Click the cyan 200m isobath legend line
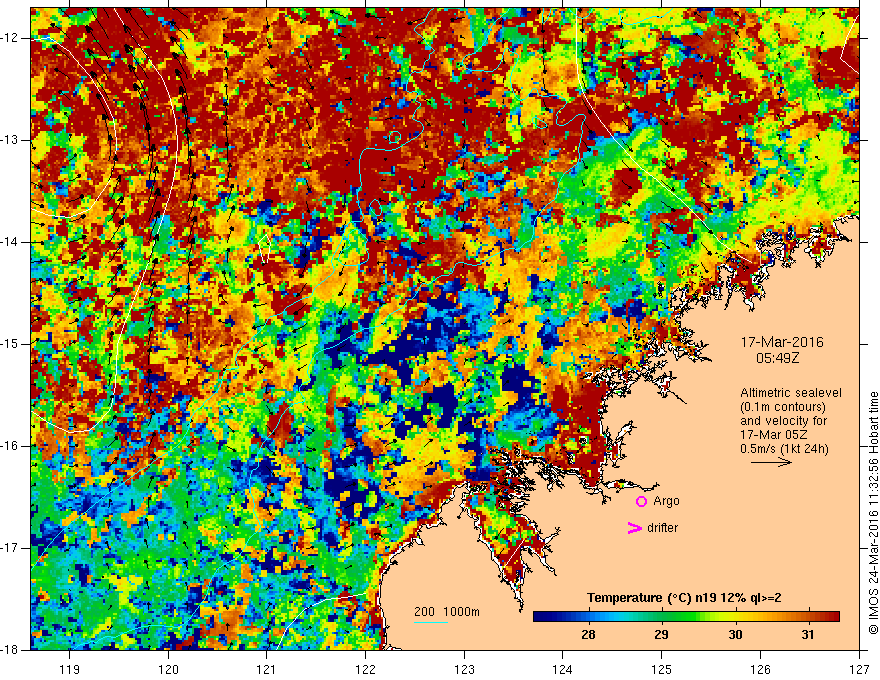The height and width of the screenshot is (680, 880). point(431,622)
